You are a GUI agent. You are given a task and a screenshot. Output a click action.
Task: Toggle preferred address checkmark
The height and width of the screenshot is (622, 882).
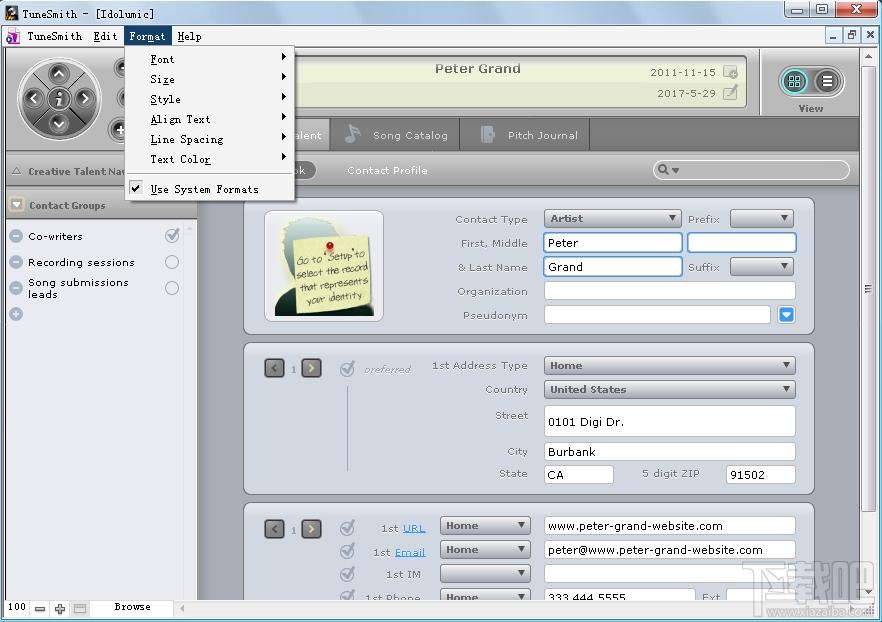click(348, 368)
